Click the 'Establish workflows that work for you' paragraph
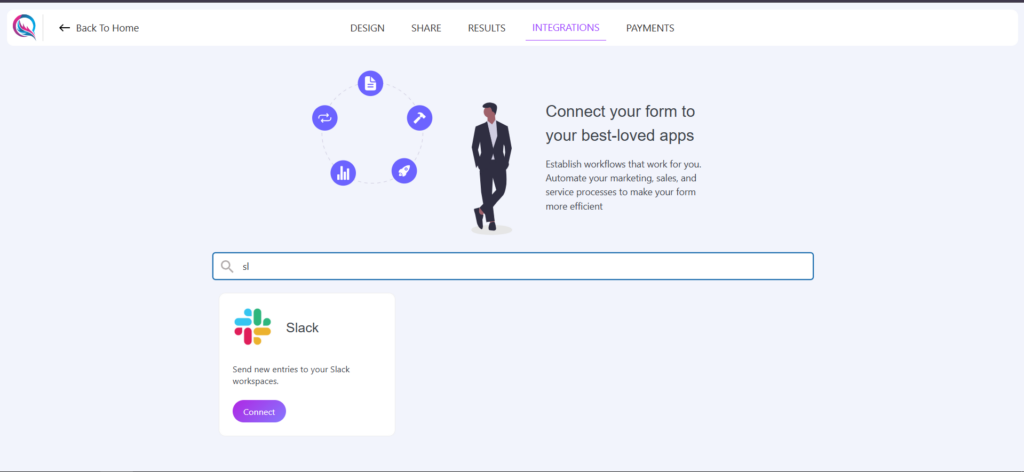 [624, 185]
